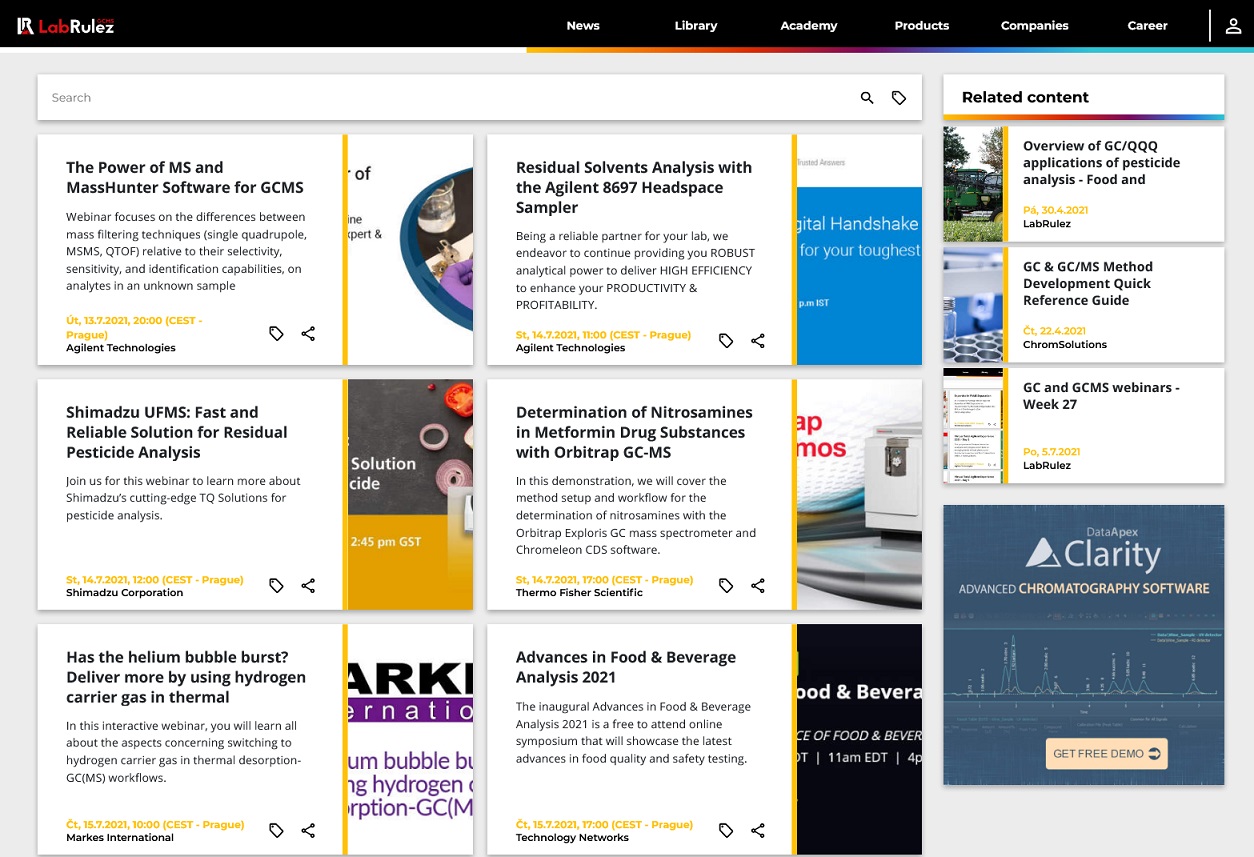The image size is (1254, 857).
Task: Open related 'GC and GCMS webinars - Week 27'
Action: 1101,395
